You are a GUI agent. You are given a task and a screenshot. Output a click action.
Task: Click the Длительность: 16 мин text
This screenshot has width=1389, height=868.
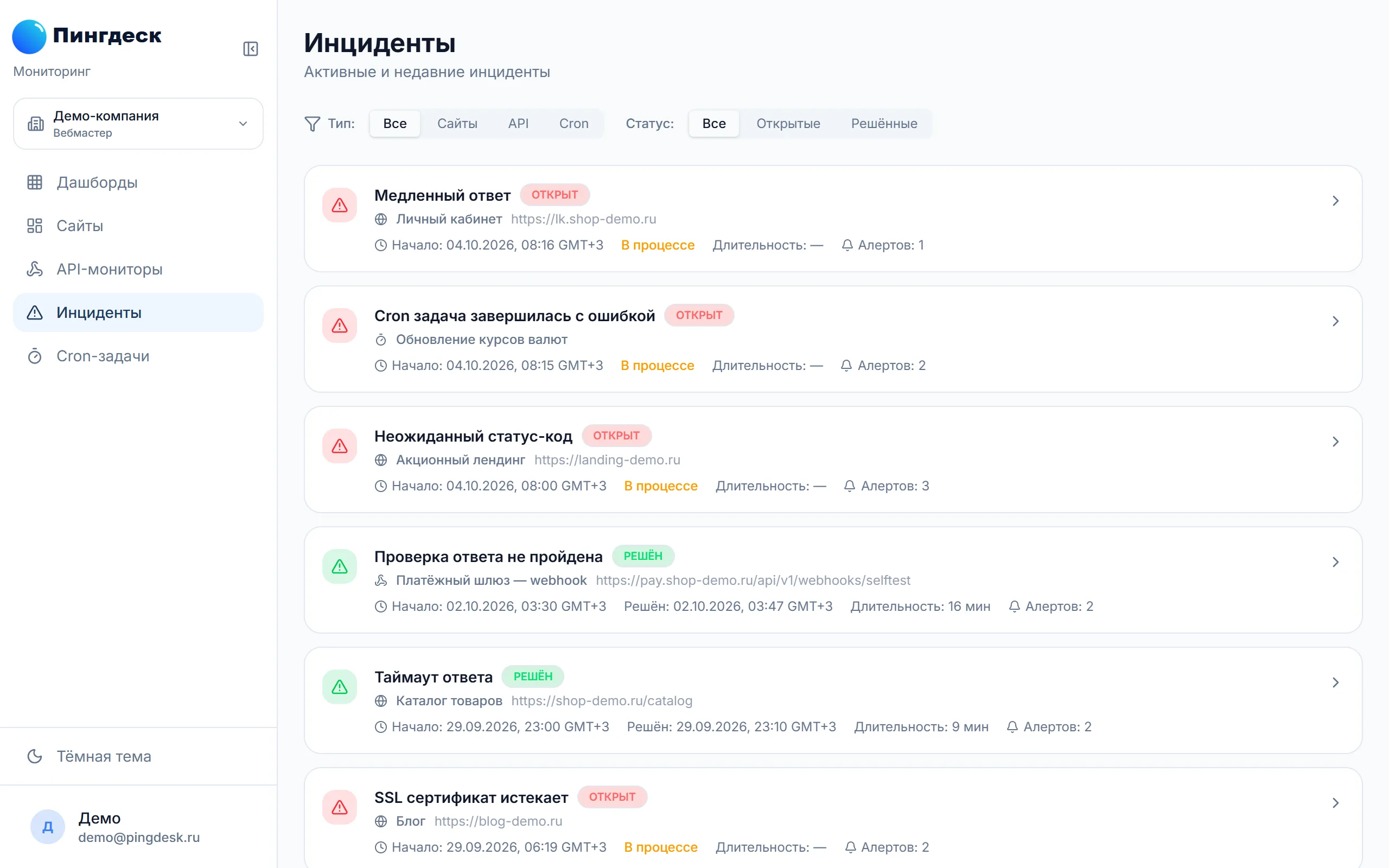(920, 606)
